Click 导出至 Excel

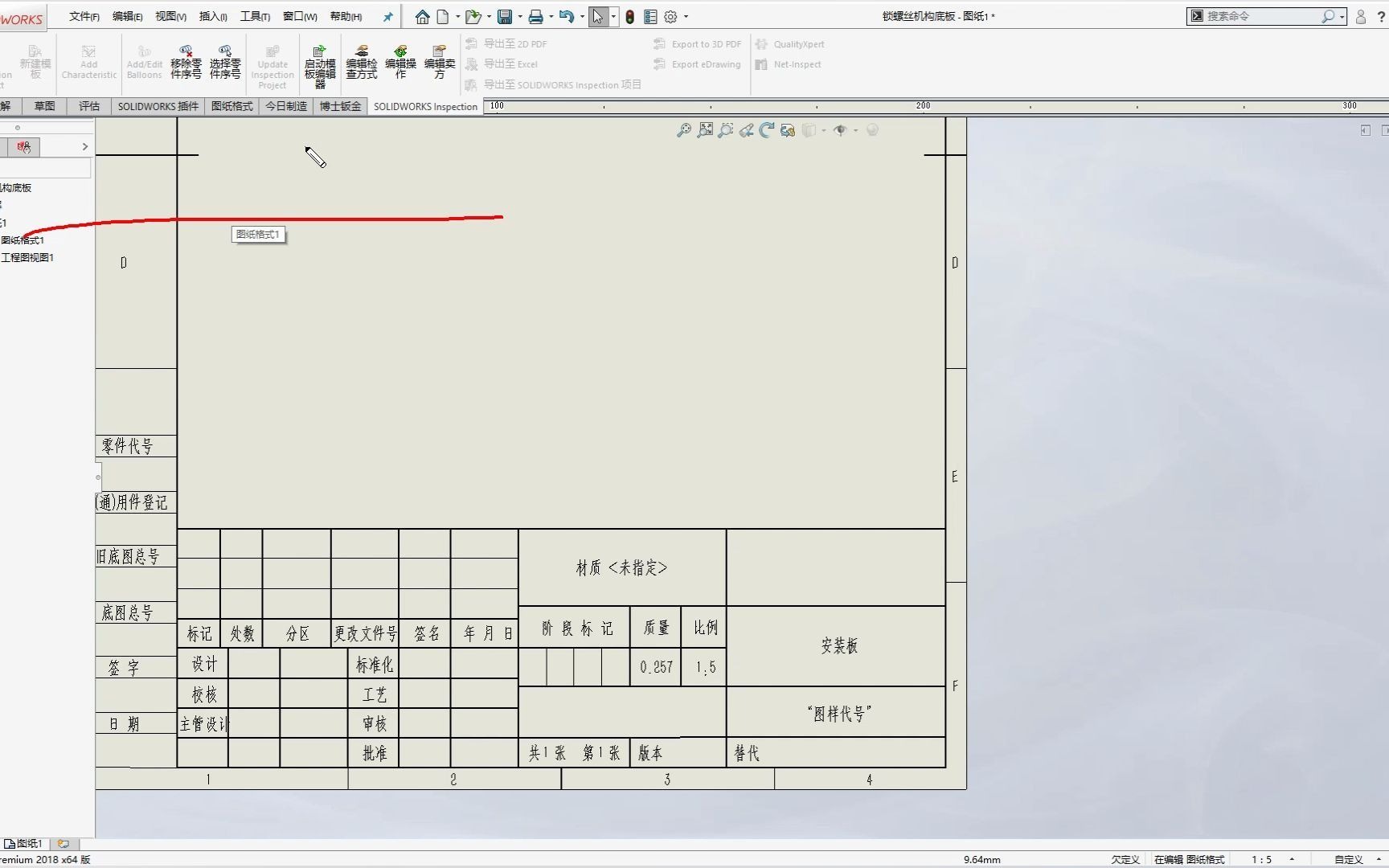512,63
